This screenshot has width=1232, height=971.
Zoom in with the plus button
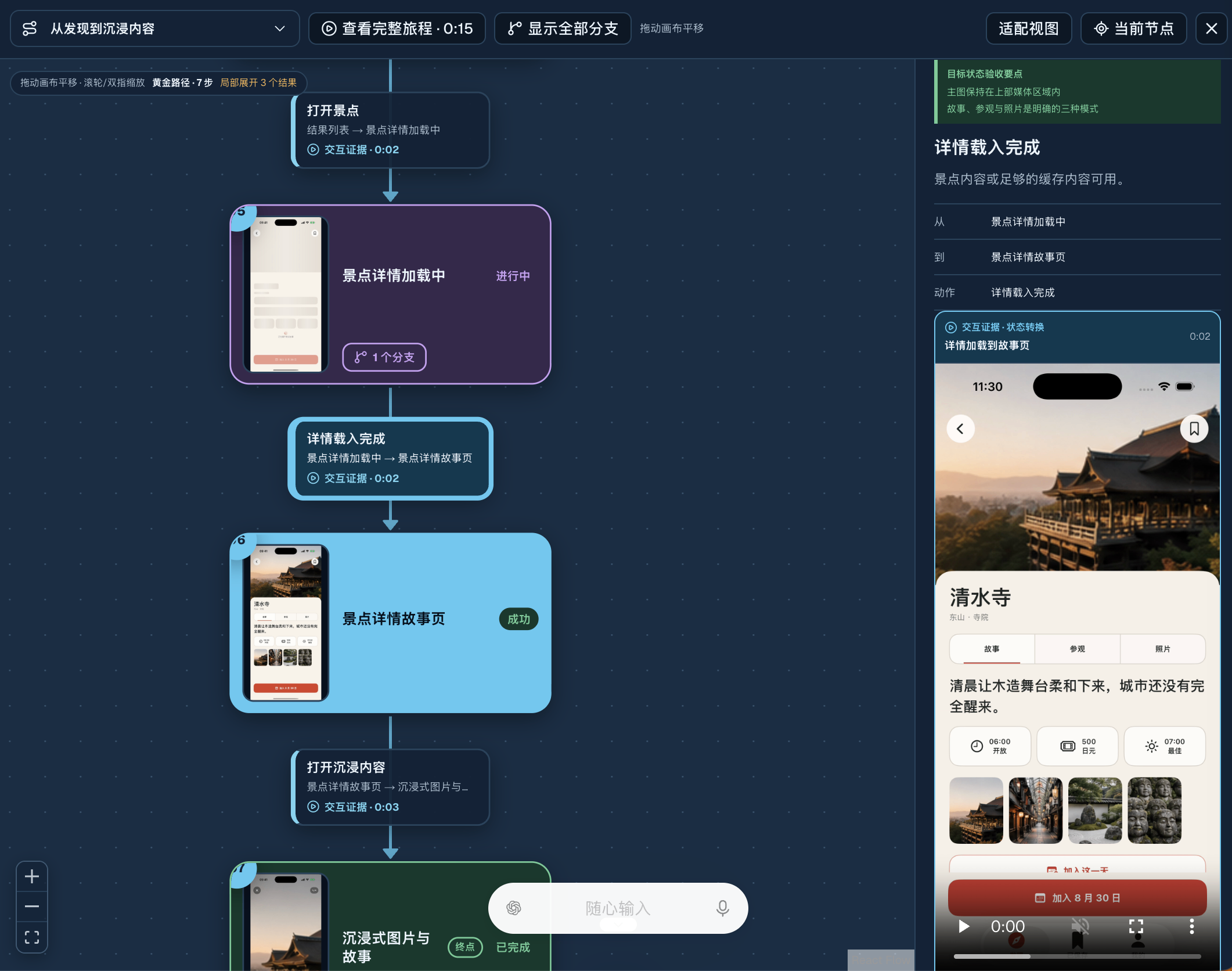pyautogui.click(x=32, y=876)
